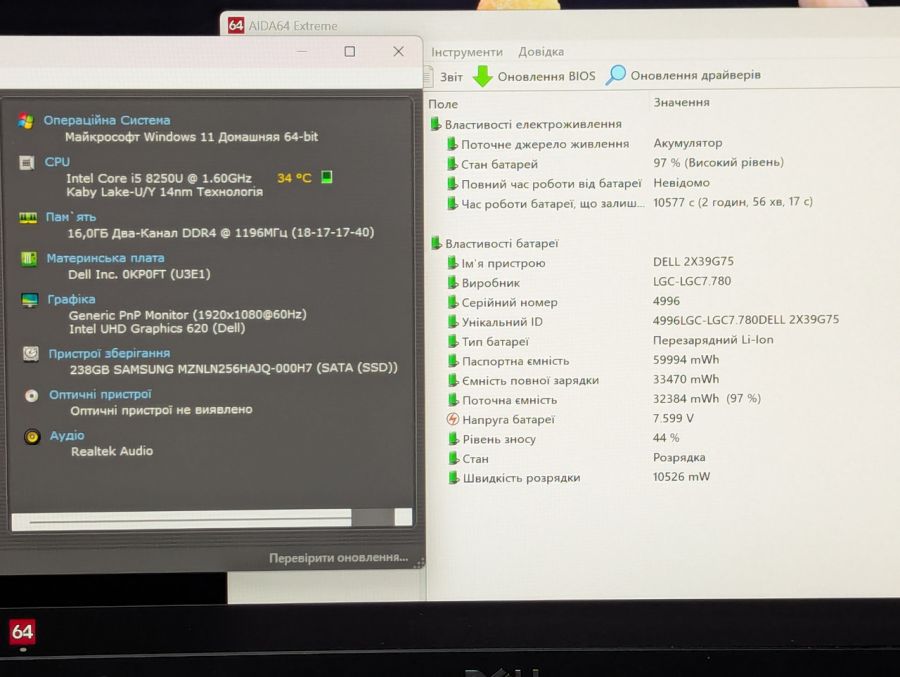Open the Довідка menu
This screenshot has width=900, height=677.
pyautogui.click(x=541, y=52)
